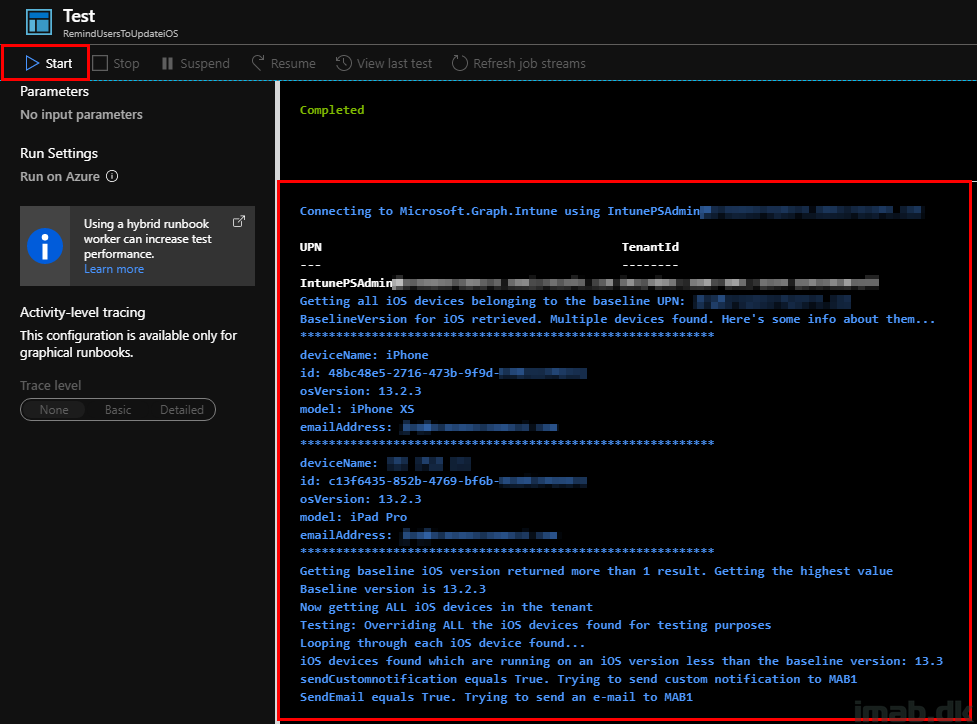The image size is (977, 724).
Task: Click the 'Baseline version is 13.2.3' output line
Action: [392, 589]
